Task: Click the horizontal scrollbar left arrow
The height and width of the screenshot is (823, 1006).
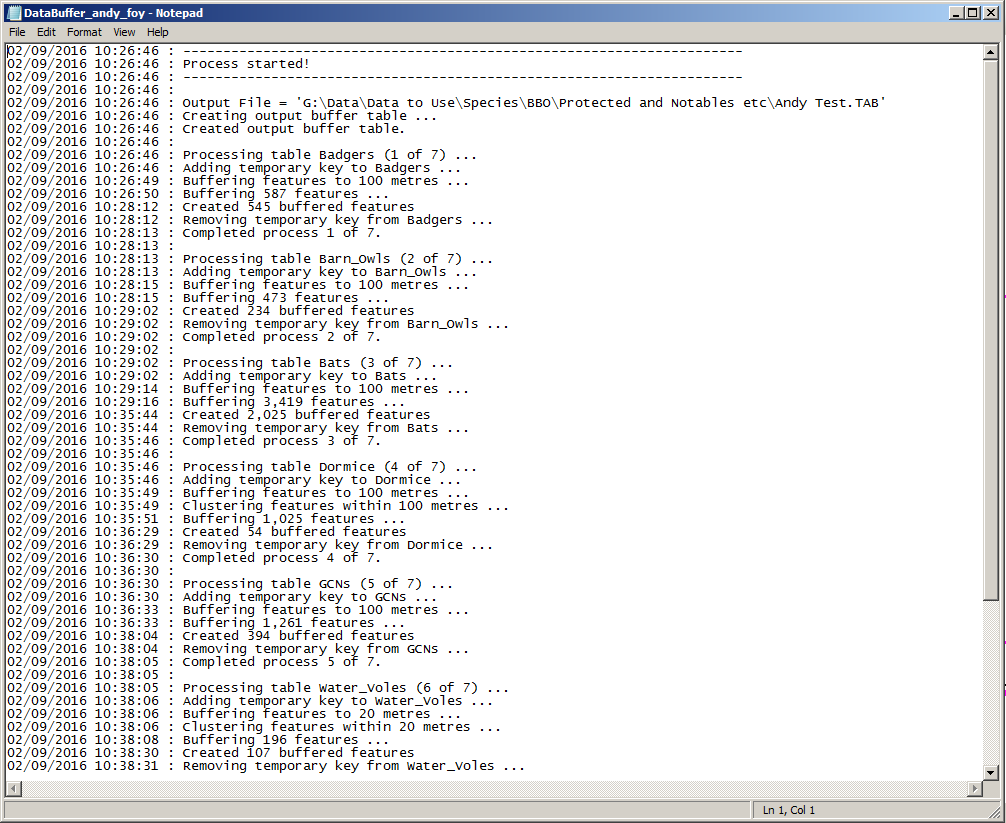Action: (x=13, y=788)
